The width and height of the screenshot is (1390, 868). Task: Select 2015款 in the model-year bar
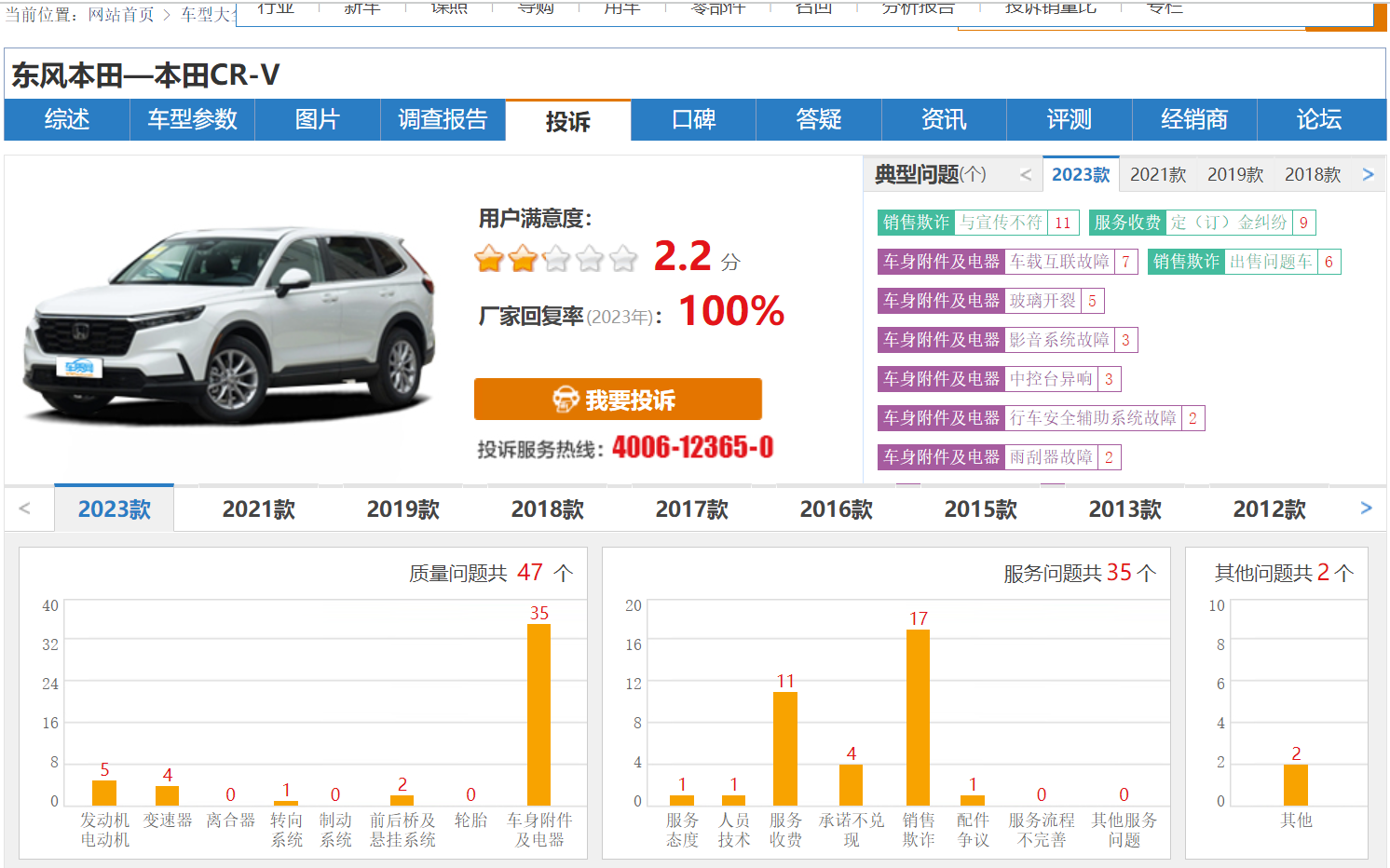[x=981, y=509]
